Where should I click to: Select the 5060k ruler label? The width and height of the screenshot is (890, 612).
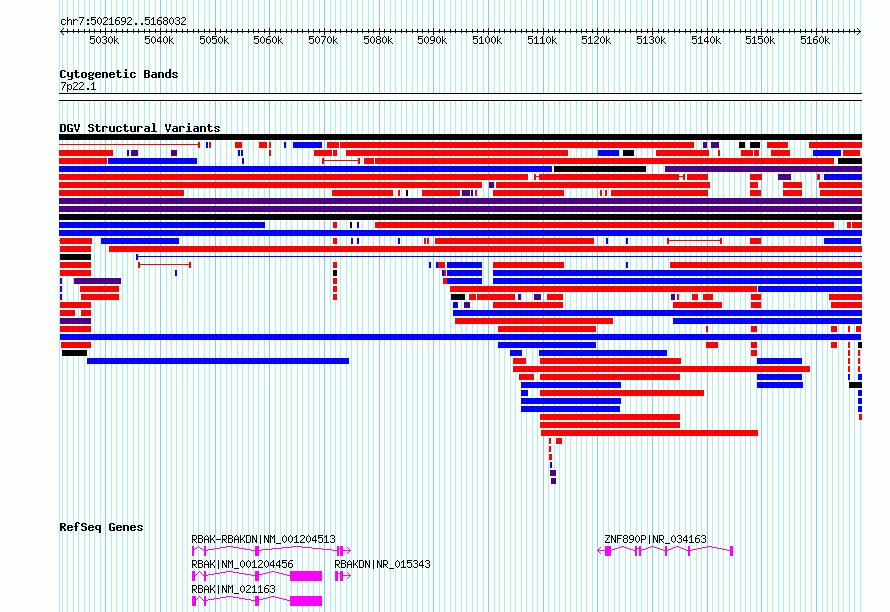point(268,40)
